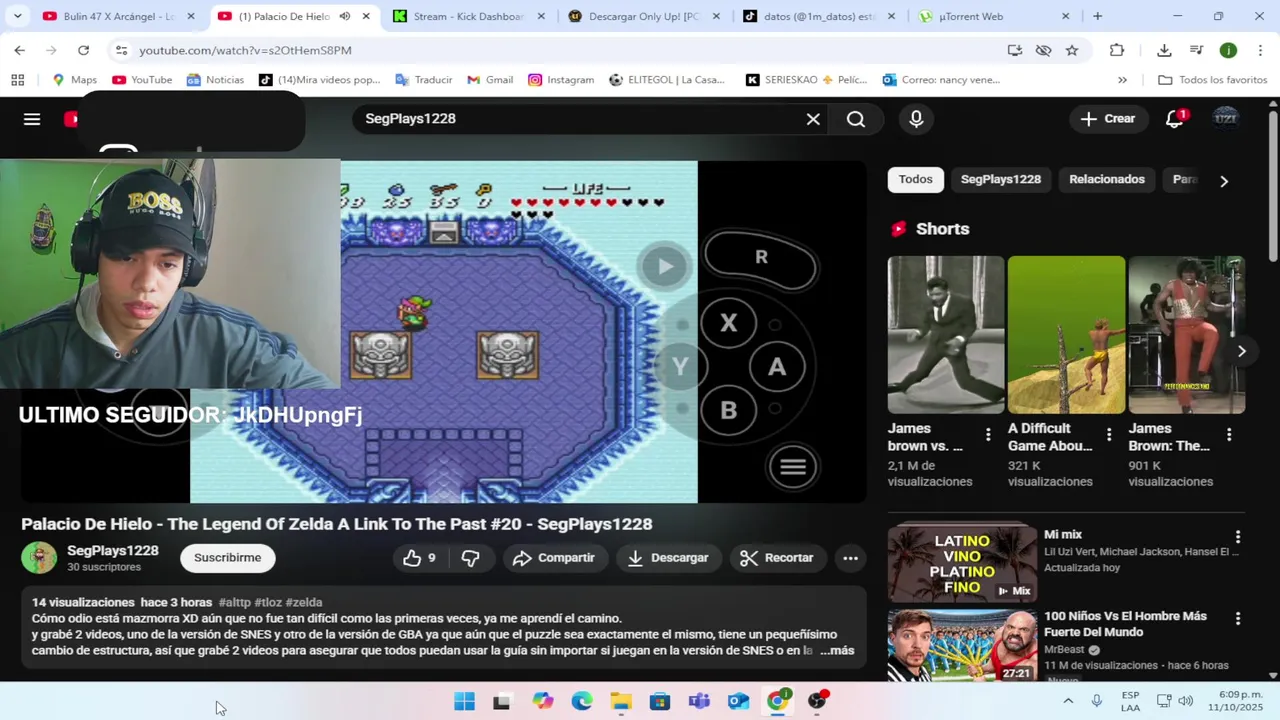
Task: Click the Zelda gameplay video player
Action: (444, 332)
